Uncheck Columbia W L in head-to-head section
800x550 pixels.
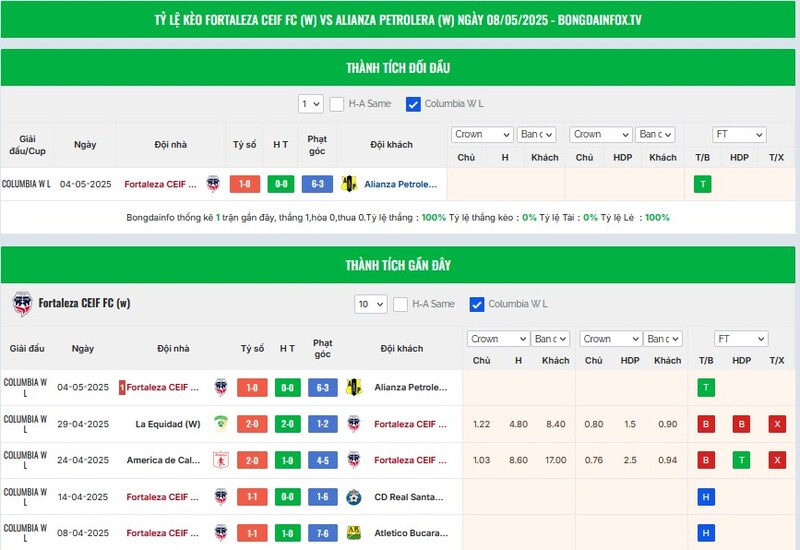pyautogui.click(x=413, y=104)
